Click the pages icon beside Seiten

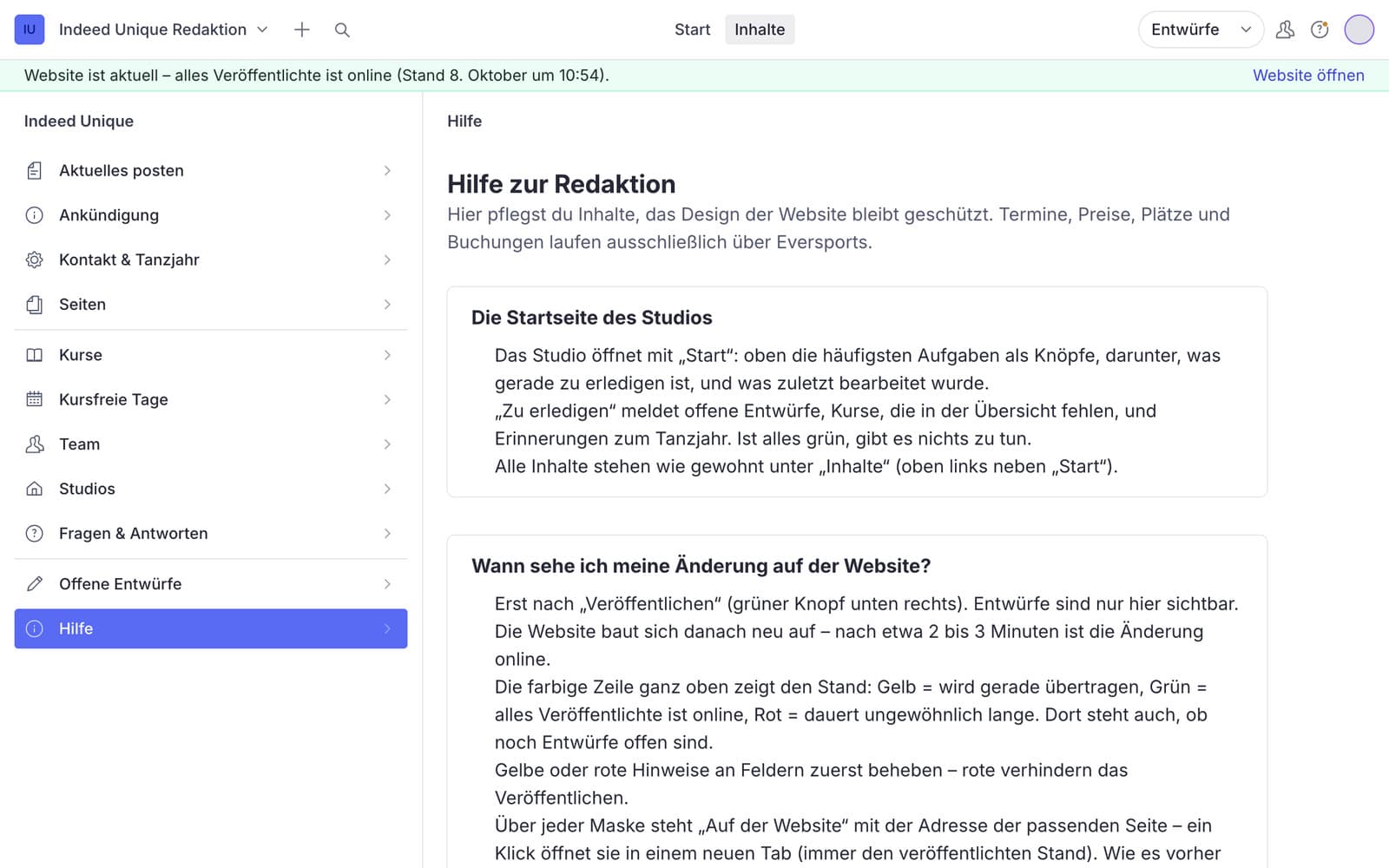tap(35, 305)
